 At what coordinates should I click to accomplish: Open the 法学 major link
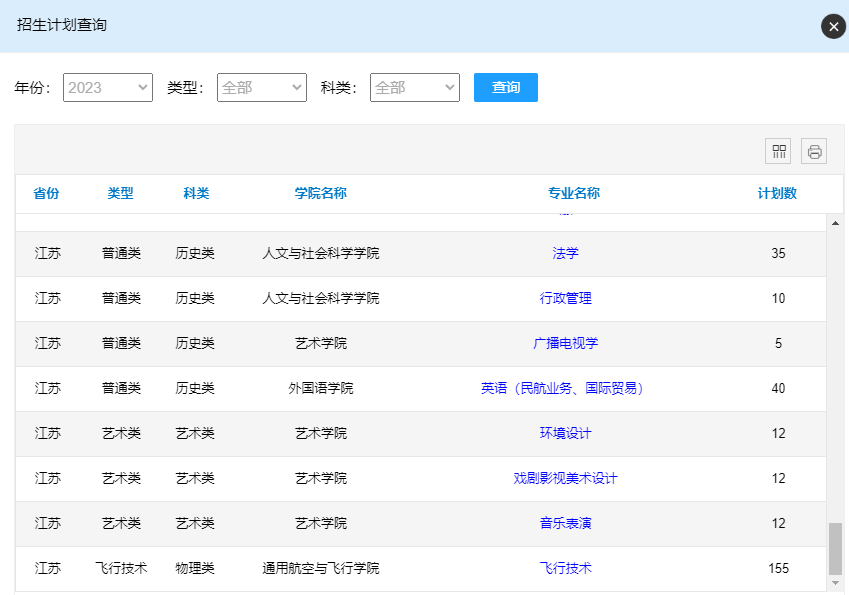point(565,253)
